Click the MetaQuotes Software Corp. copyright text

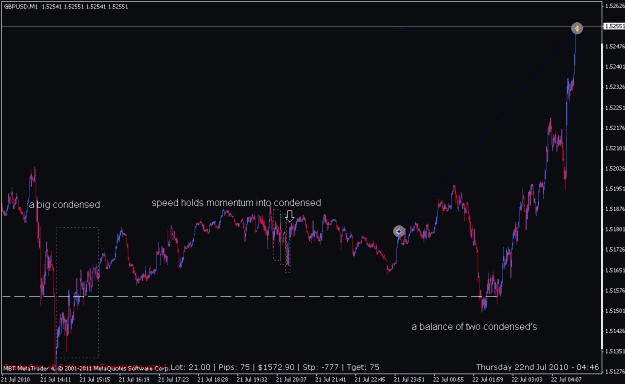tap(85, 368)
